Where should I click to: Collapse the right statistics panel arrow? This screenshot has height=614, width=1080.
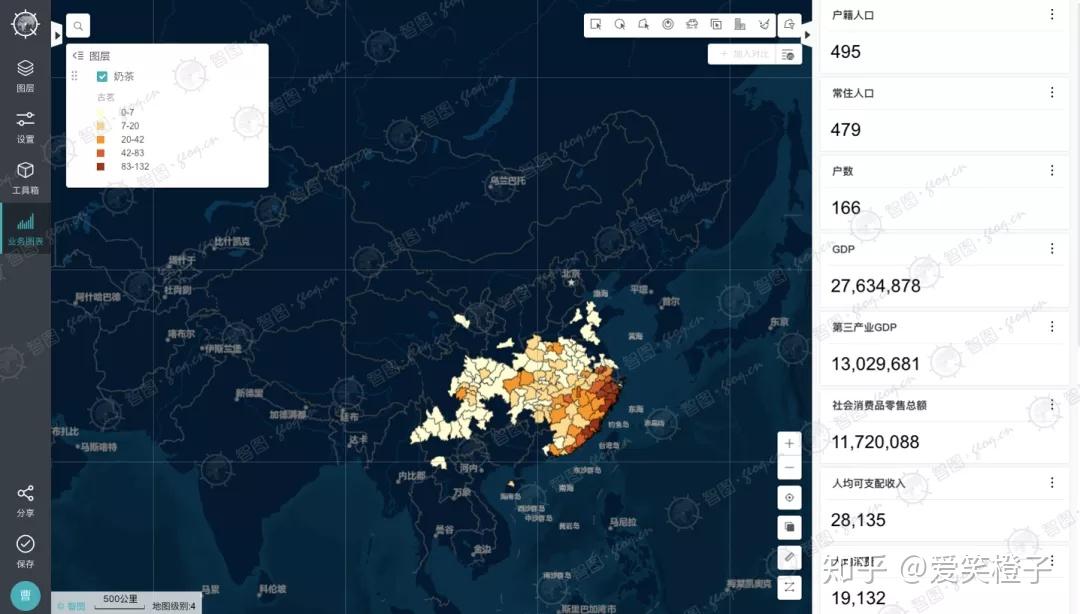(807, 34)
